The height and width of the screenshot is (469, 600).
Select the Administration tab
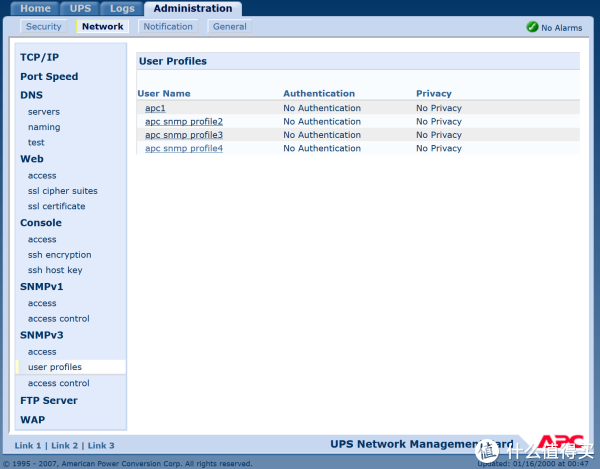click(x=193, y=8)
